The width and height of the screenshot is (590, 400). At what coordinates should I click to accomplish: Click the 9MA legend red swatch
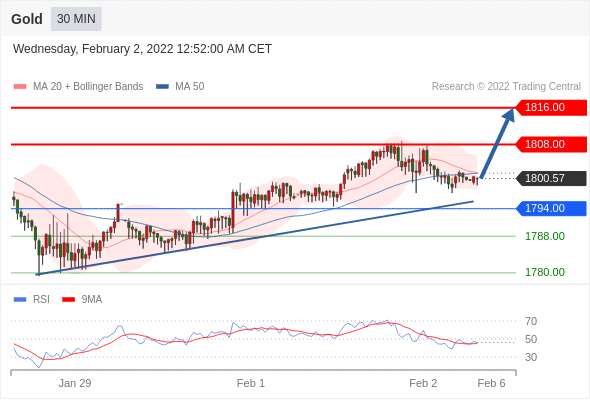[x=68, y=300]
